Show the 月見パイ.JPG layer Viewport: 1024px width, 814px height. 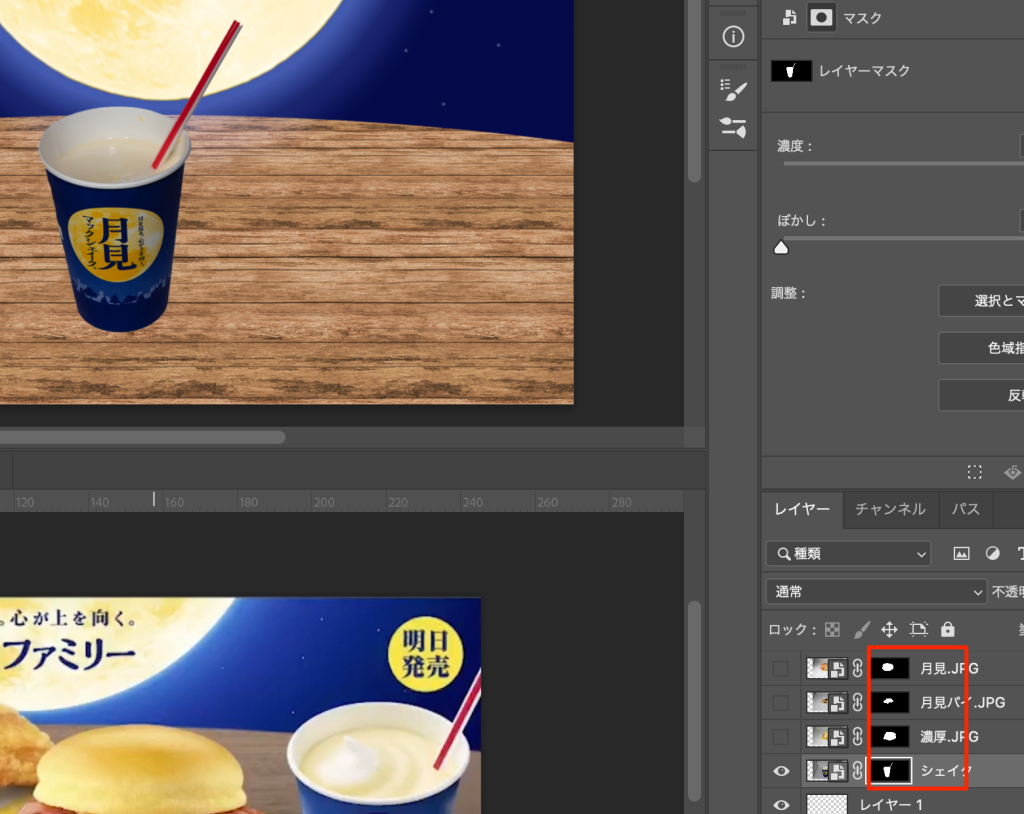782,702
